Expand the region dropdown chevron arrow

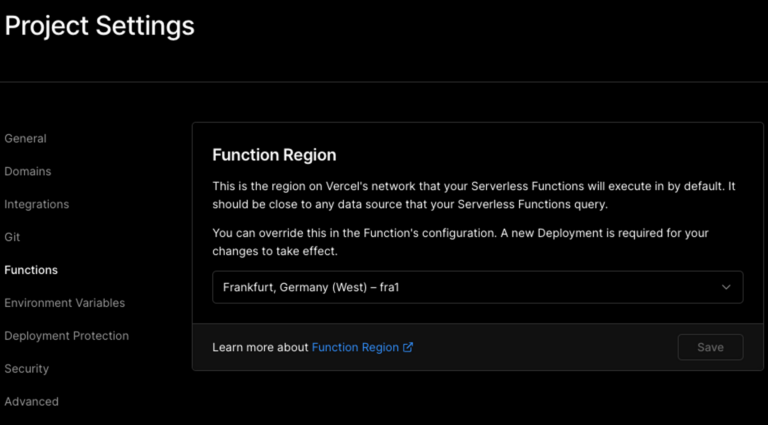(x=726, y=287)
